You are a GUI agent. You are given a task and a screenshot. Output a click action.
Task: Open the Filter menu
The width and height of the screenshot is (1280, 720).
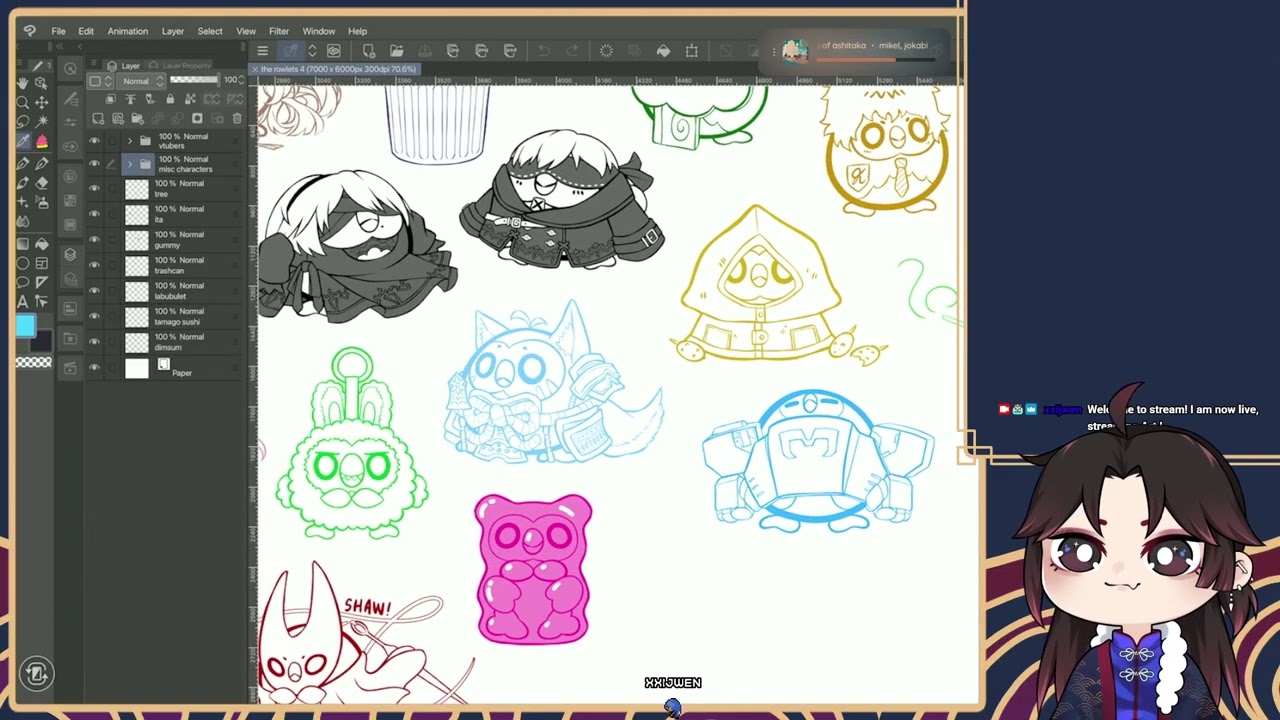click(279, 31)
